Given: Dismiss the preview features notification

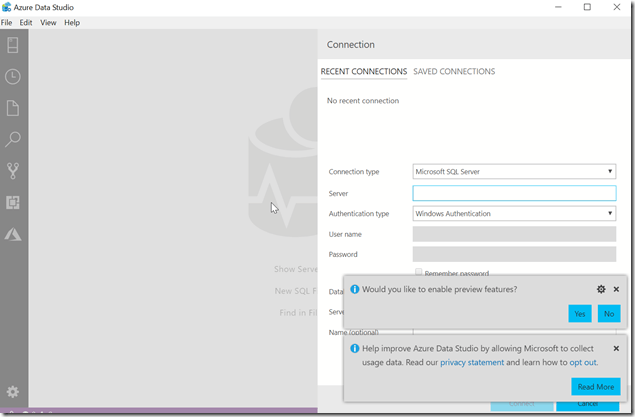Looking at the screenshot, I should pyautogui.click(x=616, y=289).
